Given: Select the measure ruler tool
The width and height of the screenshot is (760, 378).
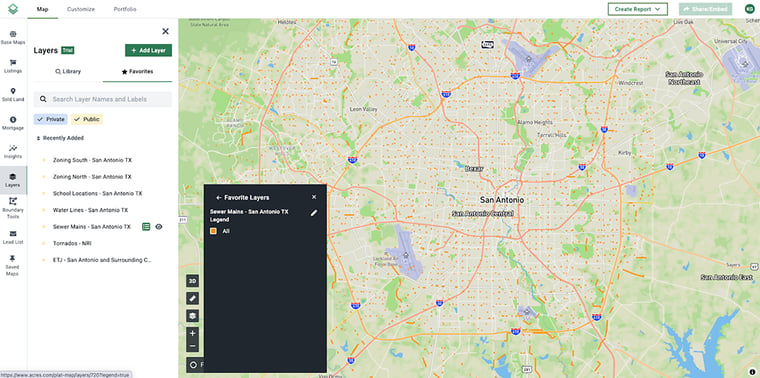Looking at the screenshot, I should (192, 299).
